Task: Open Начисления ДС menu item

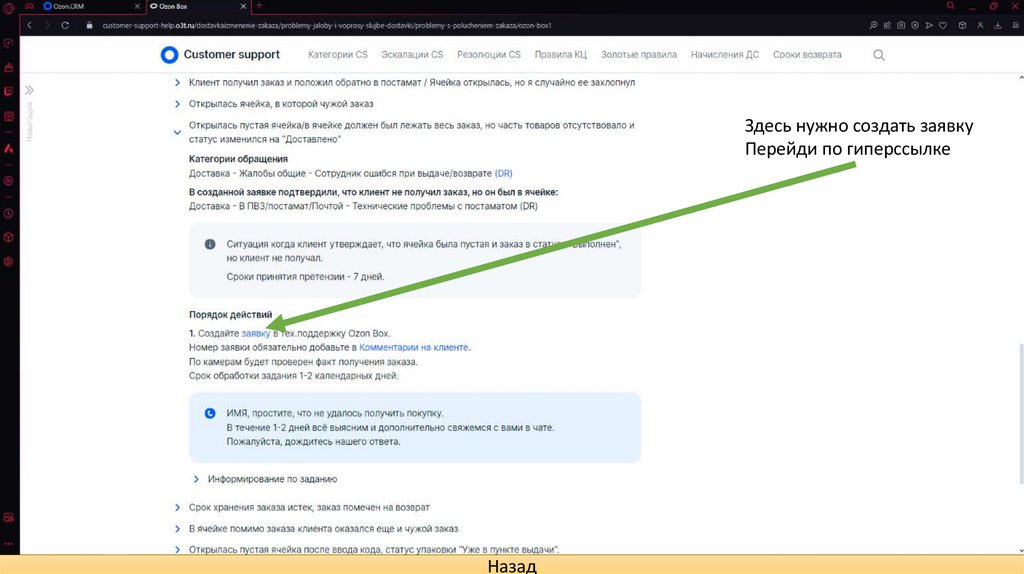Action: [x=725, y=55]
